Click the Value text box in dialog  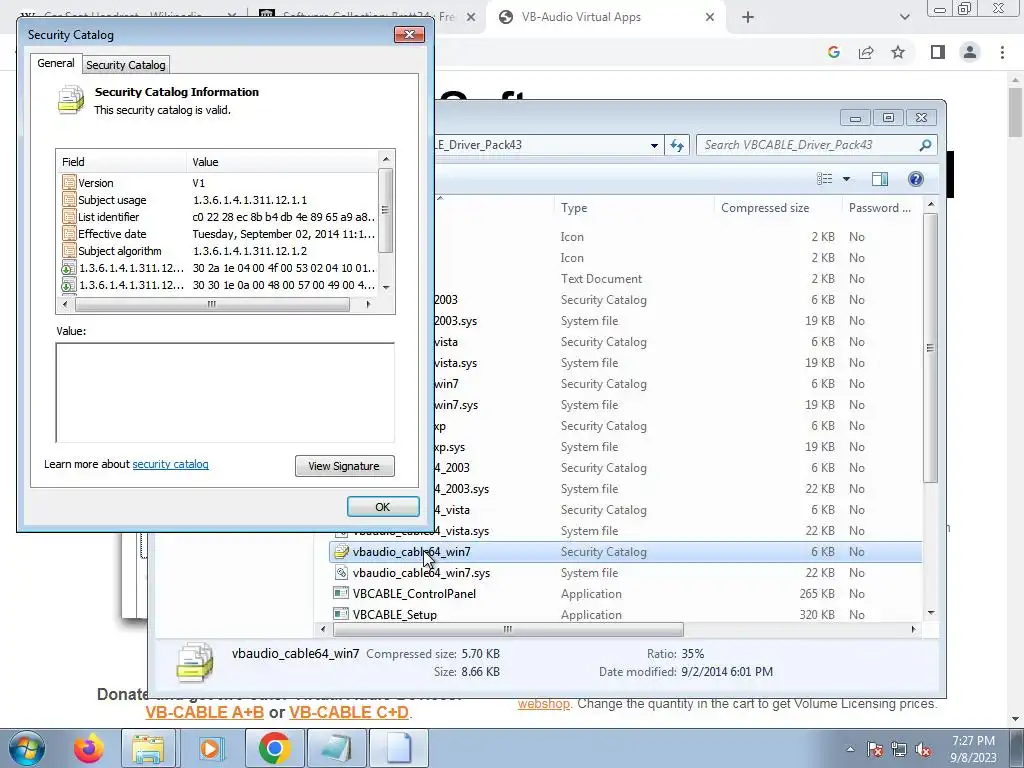coord(225,392)
